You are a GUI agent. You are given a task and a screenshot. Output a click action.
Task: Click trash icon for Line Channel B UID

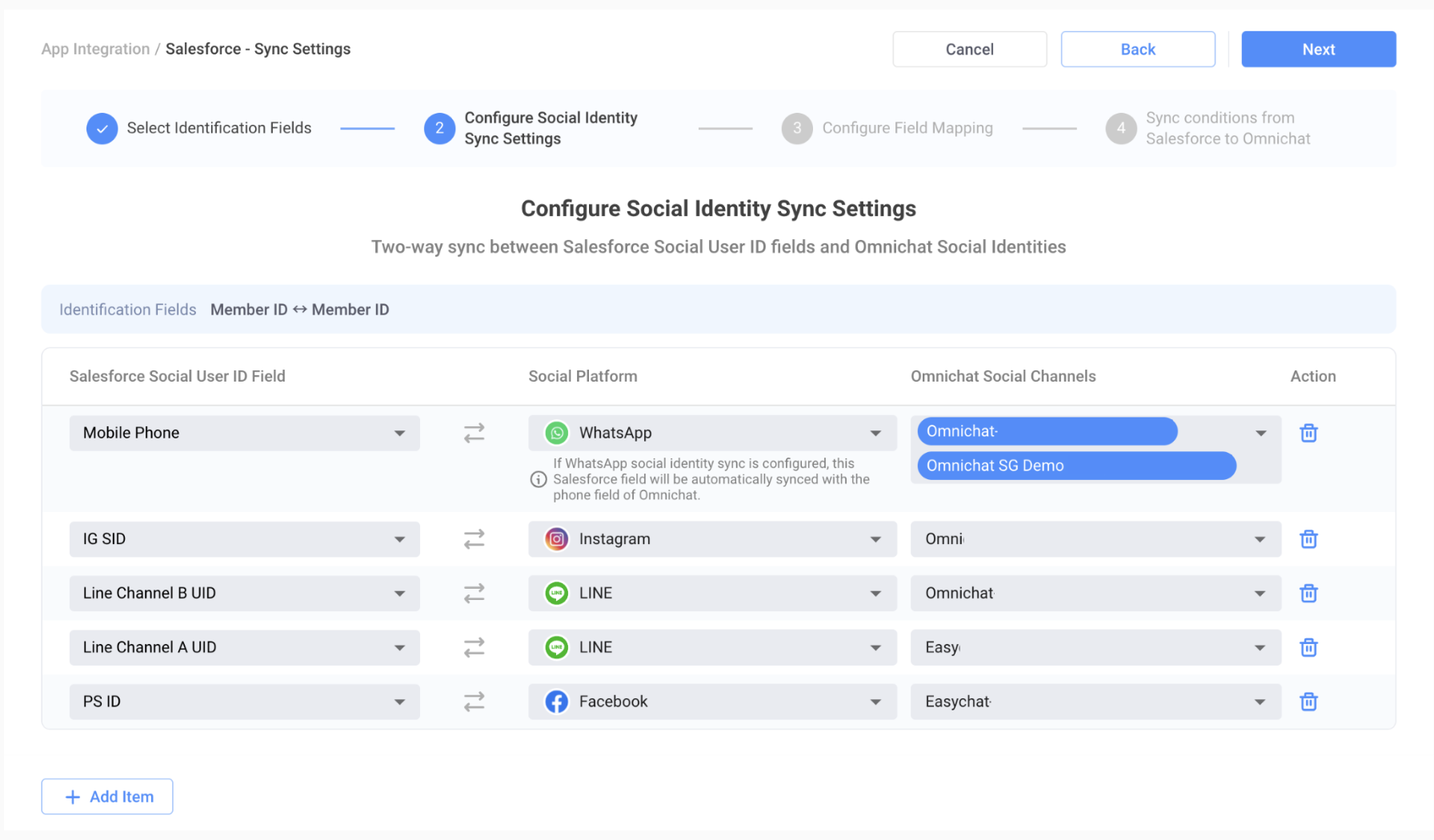pos(1308,594)
